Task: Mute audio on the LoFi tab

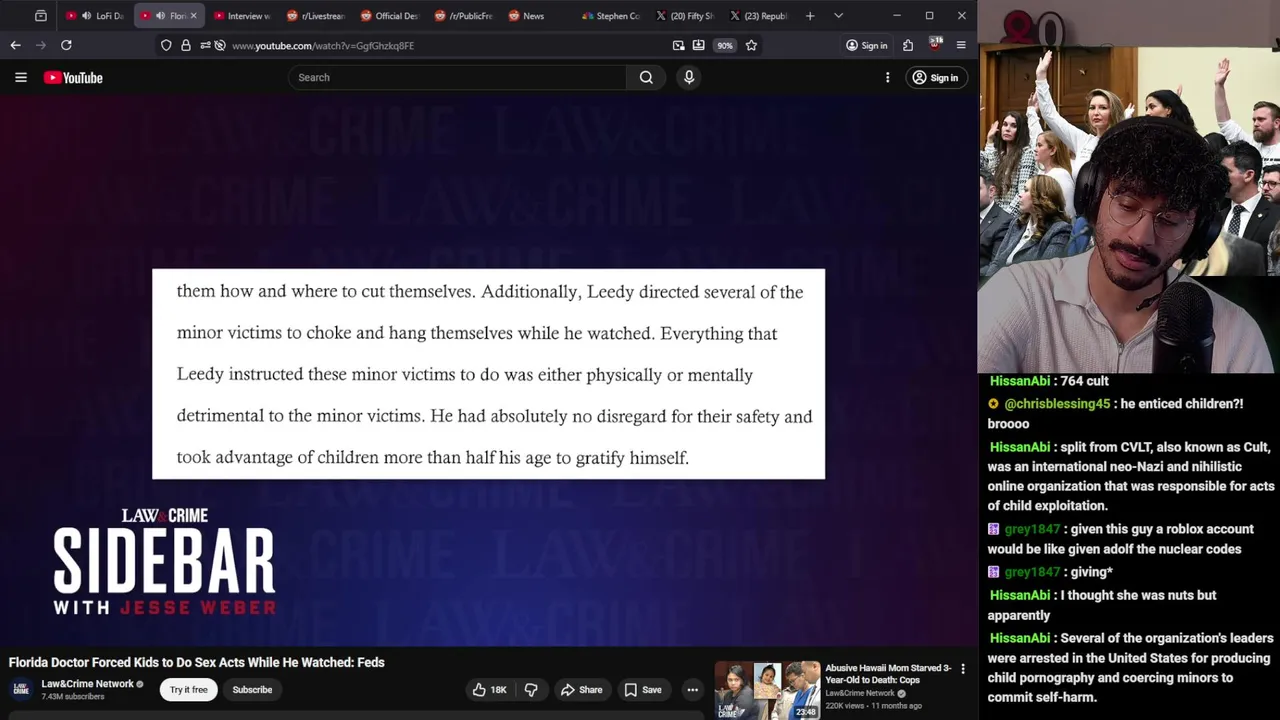Action: [x=86, y=16]
